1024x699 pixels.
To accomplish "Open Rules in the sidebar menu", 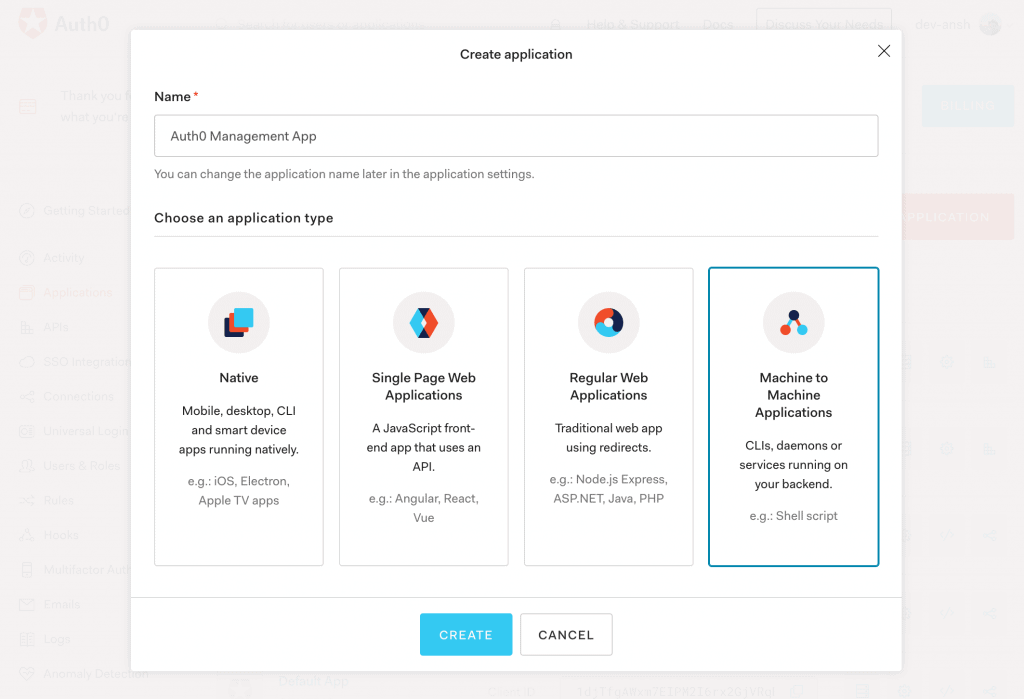I will point(58,500).
